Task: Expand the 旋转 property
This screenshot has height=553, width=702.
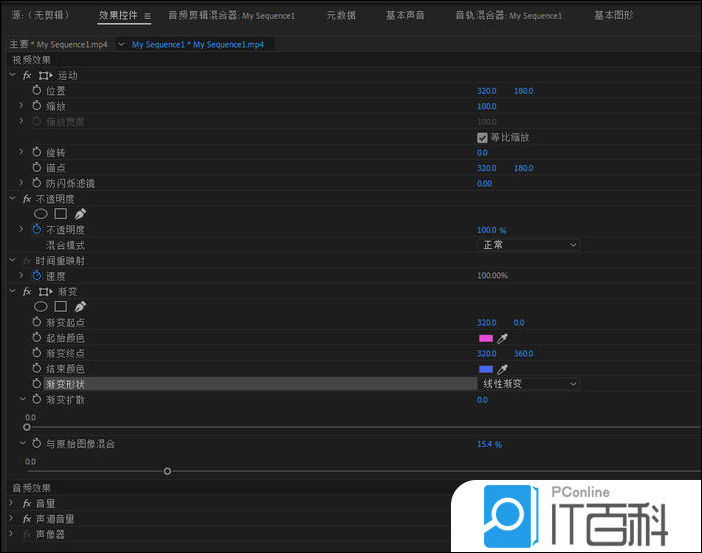Action: point(21,152)
